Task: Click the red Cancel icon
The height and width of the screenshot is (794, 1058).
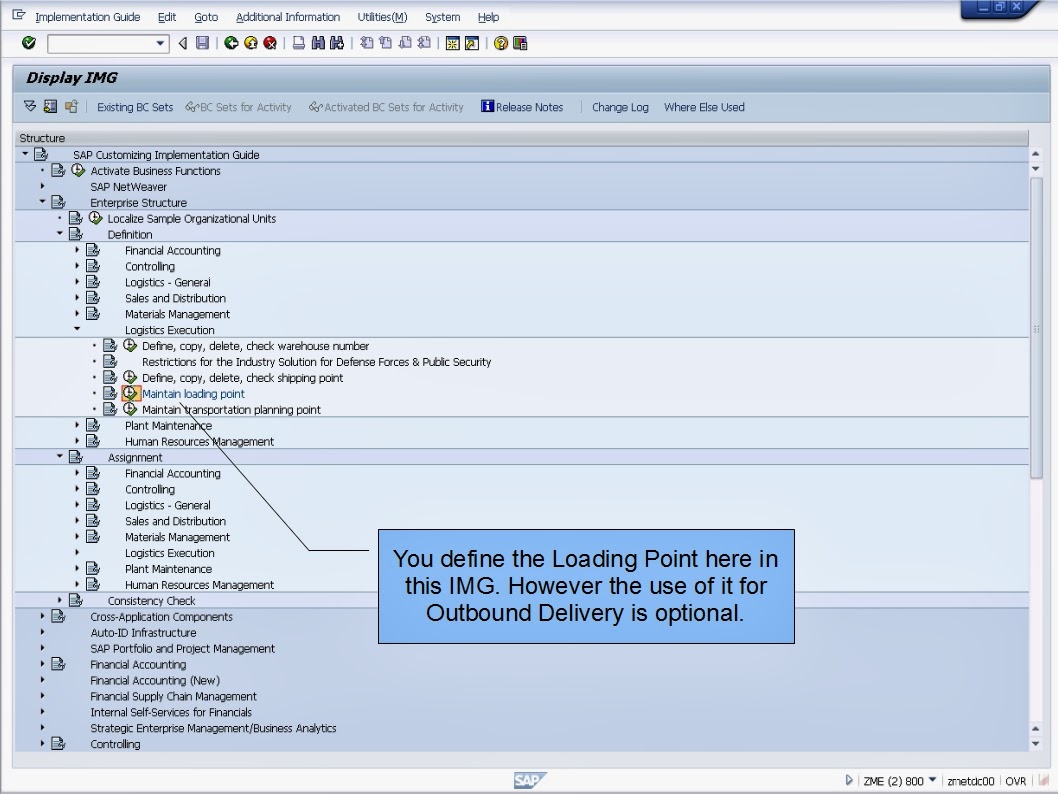Action: [x=270, y=43]
